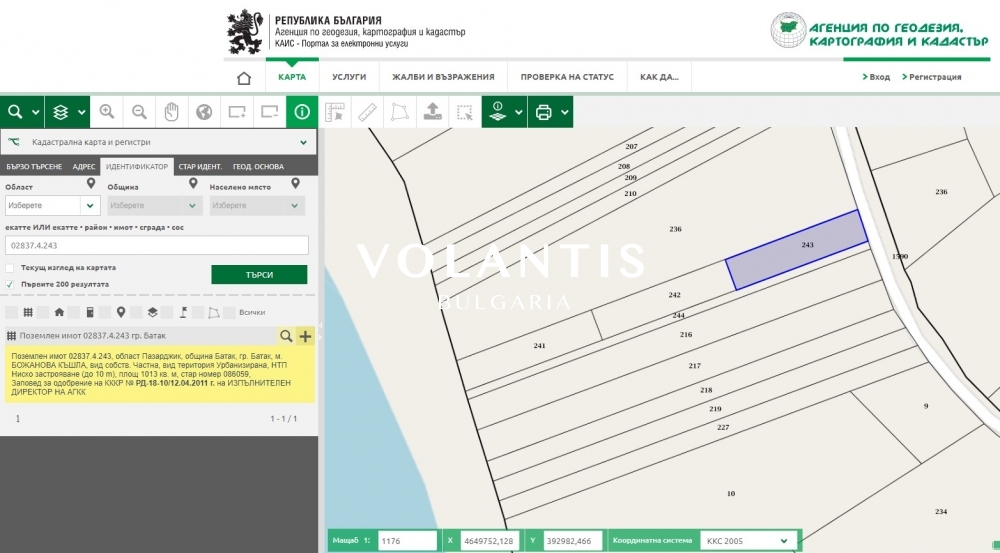This screenshot has height=553, width=1000.
Task: Open the 'УСЛУГИ' menu item
Action: tap(349, 77)
